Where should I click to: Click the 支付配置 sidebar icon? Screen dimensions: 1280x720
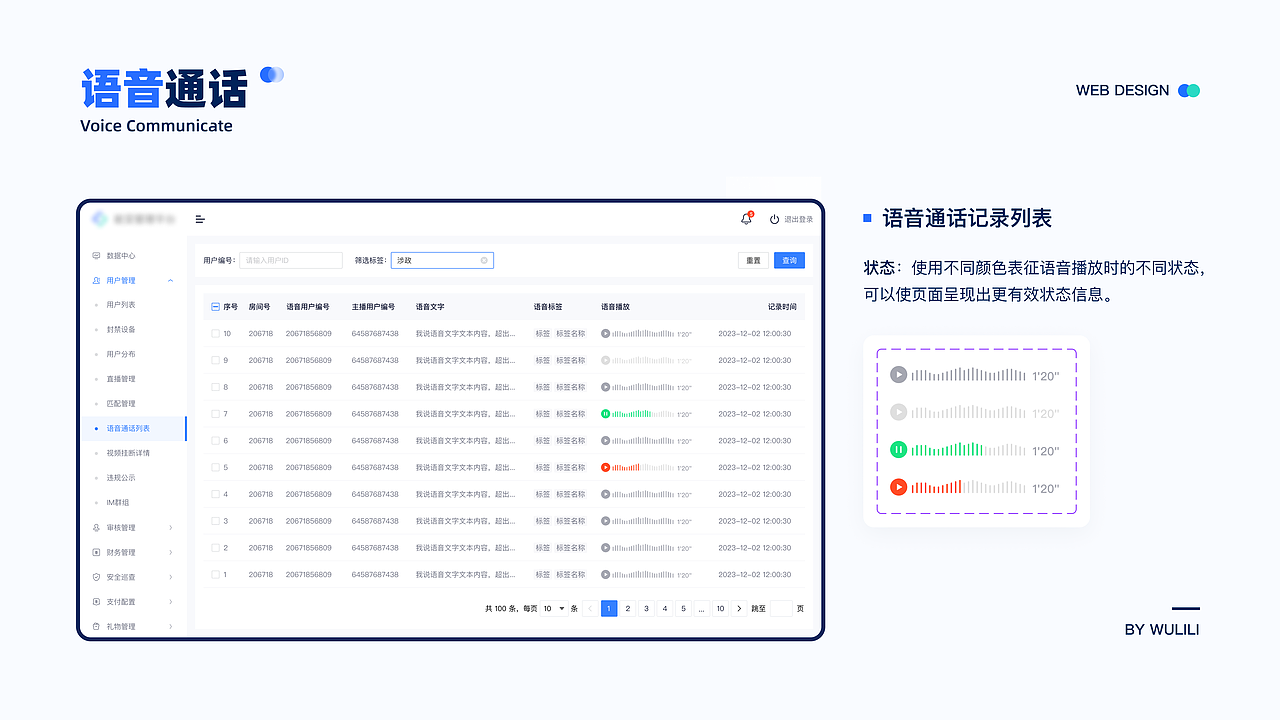click(x=96, y=602)
